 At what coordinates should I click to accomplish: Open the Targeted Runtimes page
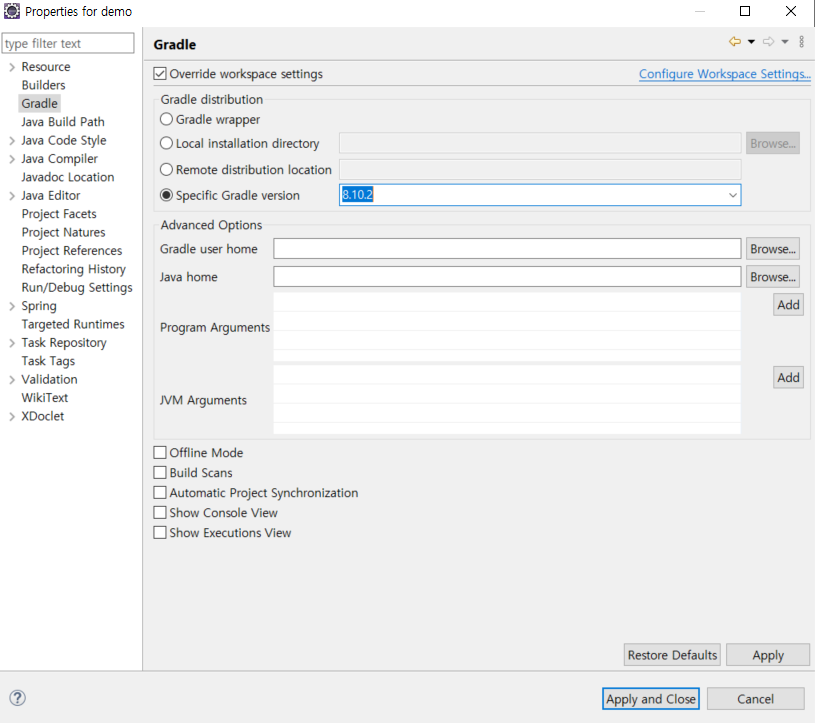pos(73,324)
